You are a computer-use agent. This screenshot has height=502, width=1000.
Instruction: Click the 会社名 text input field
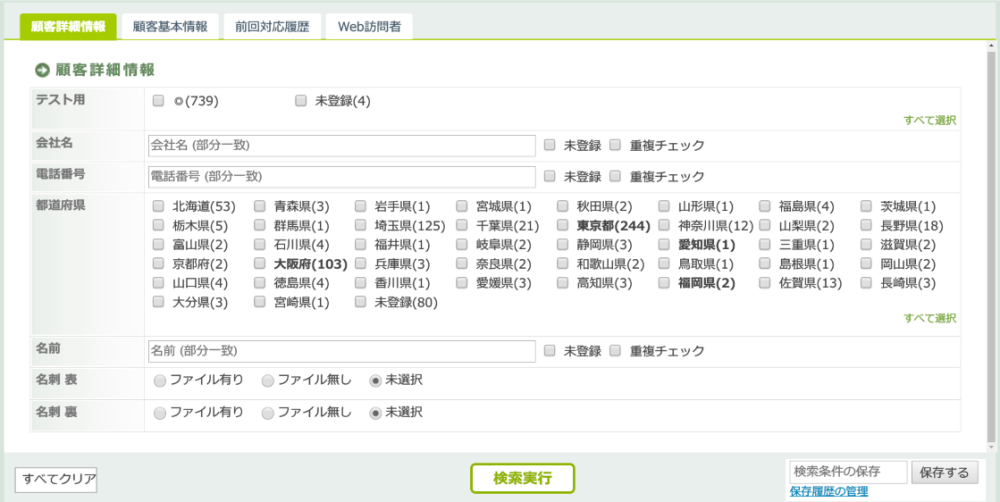(341, 145)
